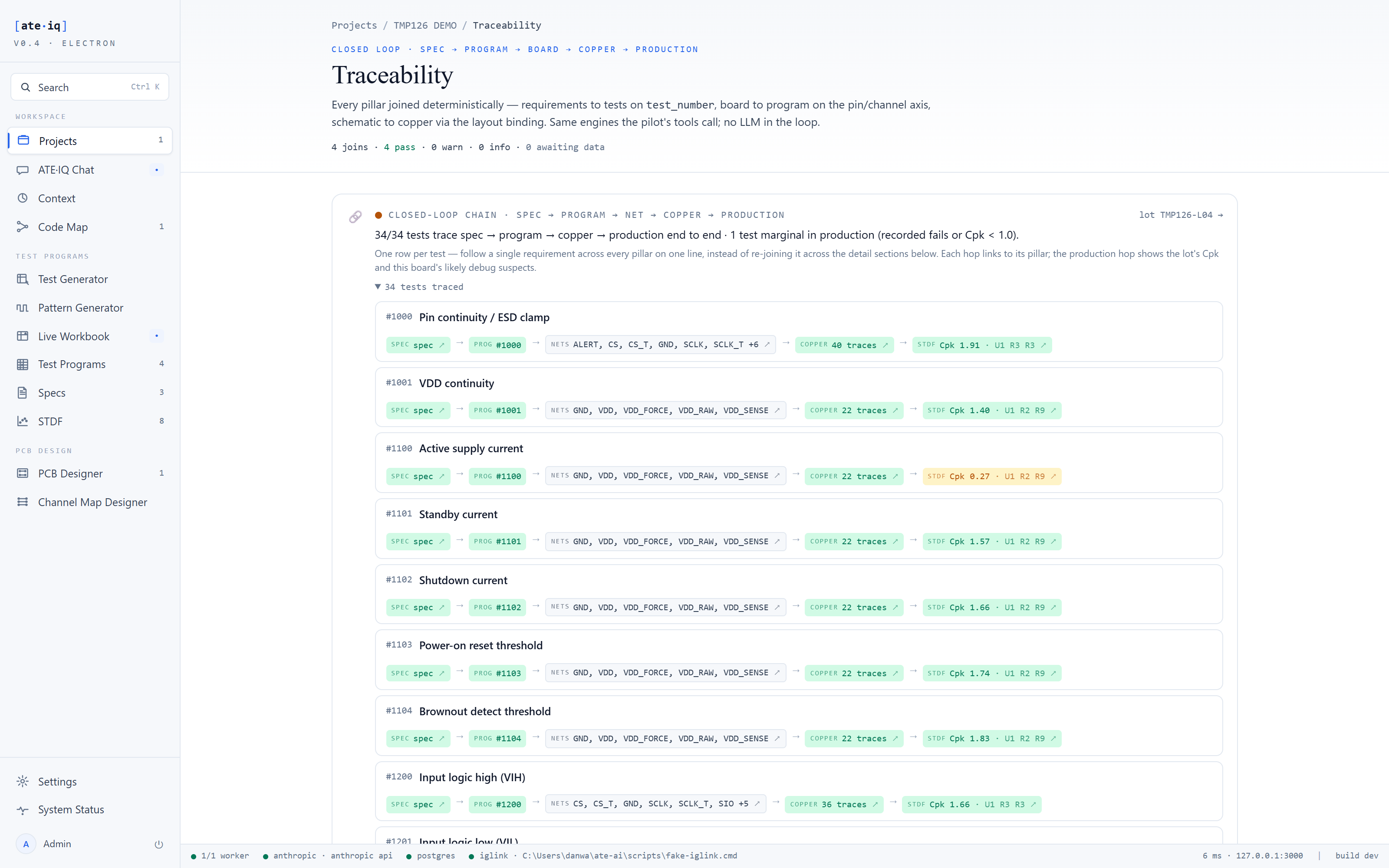1389x868 pixels.
Task: Click Projects in the breadcrumb
Action: pyautogui.click(x=354, y=25)
